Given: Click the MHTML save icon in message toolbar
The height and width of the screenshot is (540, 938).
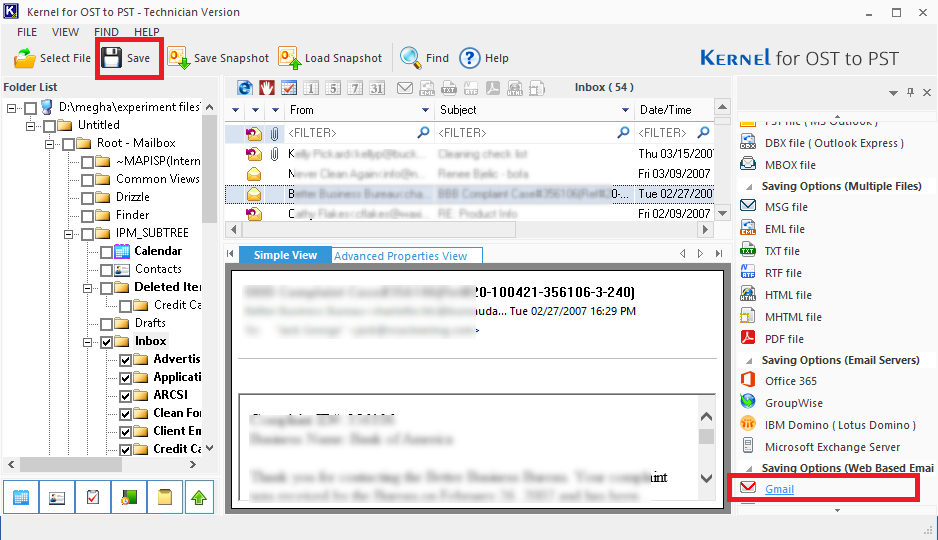Looking at the screenshot, I should point(537,88).
